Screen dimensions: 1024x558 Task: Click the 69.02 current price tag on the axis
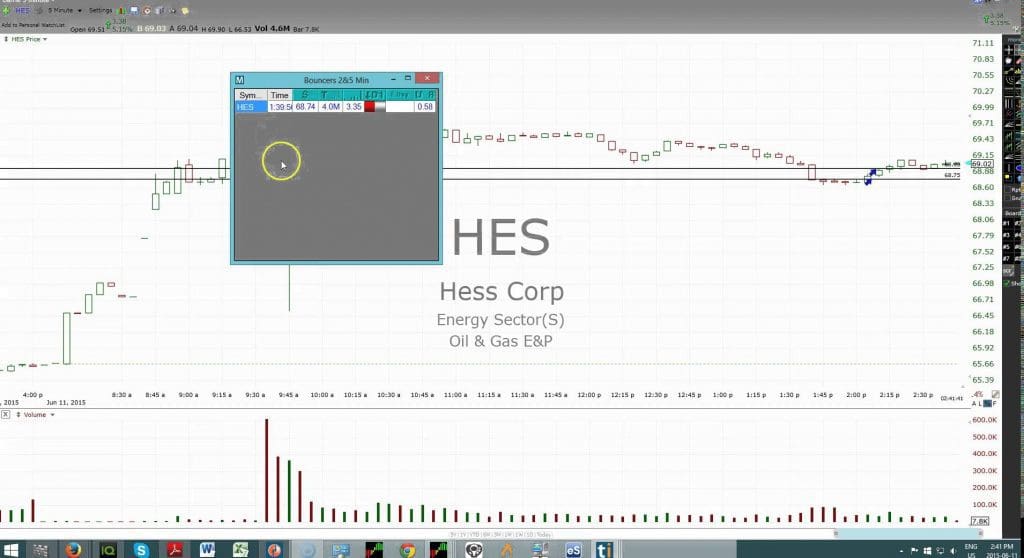pyautogui.click(x=982, y=164)
